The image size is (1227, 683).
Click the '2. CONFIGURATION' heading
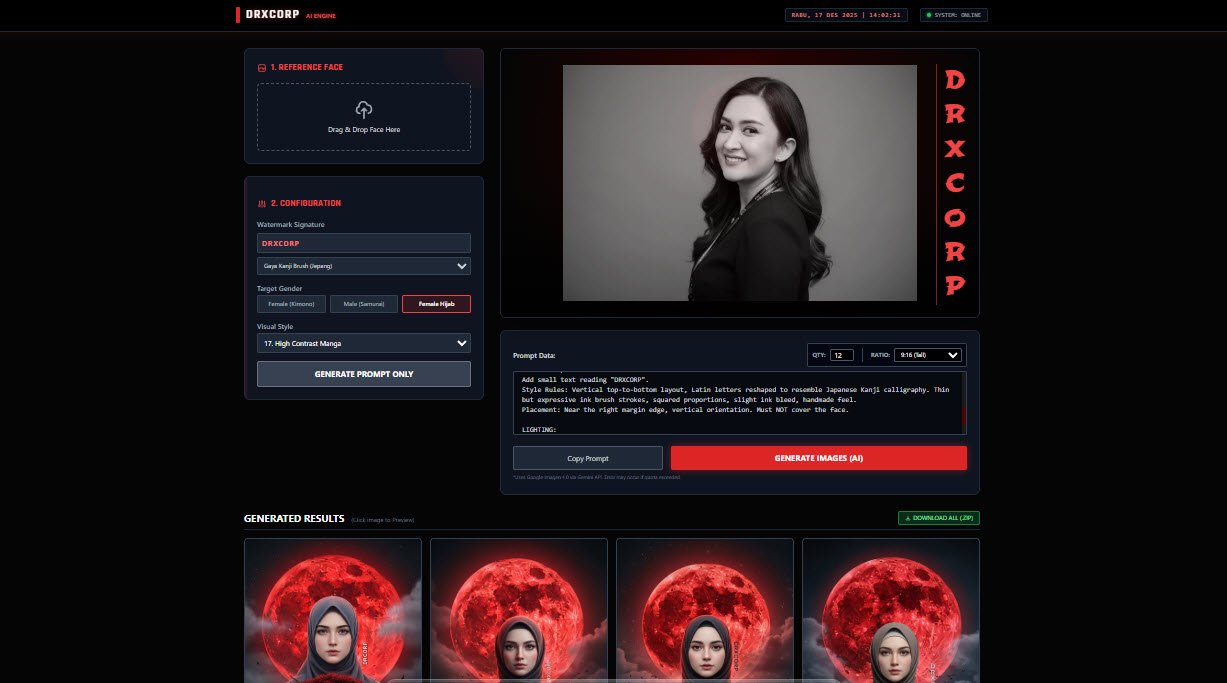coord(305,203)
